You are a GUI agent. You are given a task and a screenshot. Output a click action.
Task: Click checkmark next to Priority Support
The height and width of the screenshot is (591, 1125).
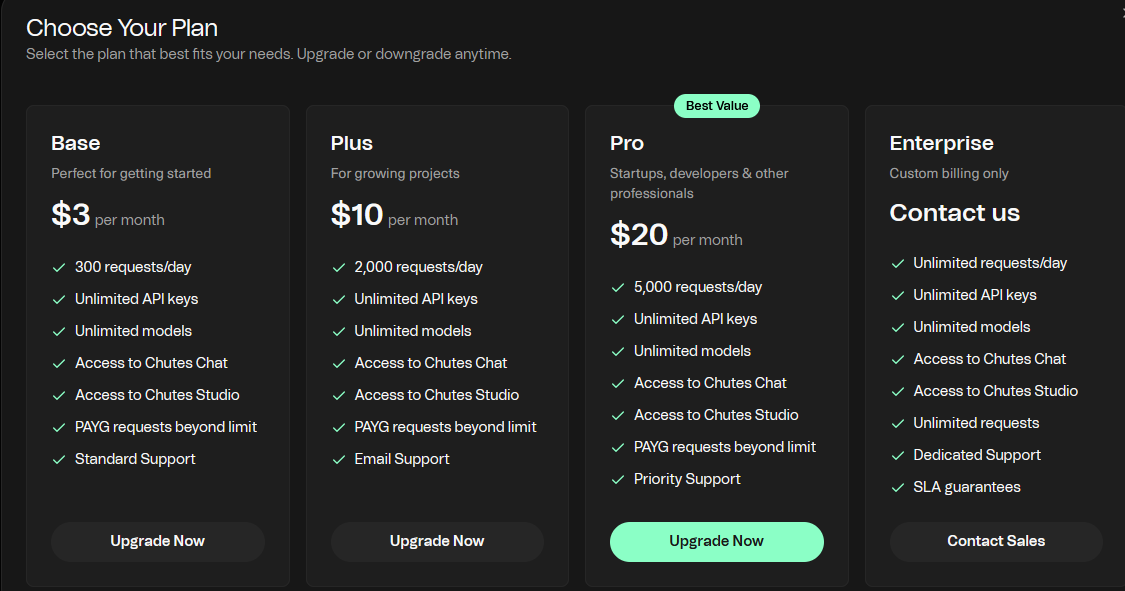(618, 479)
